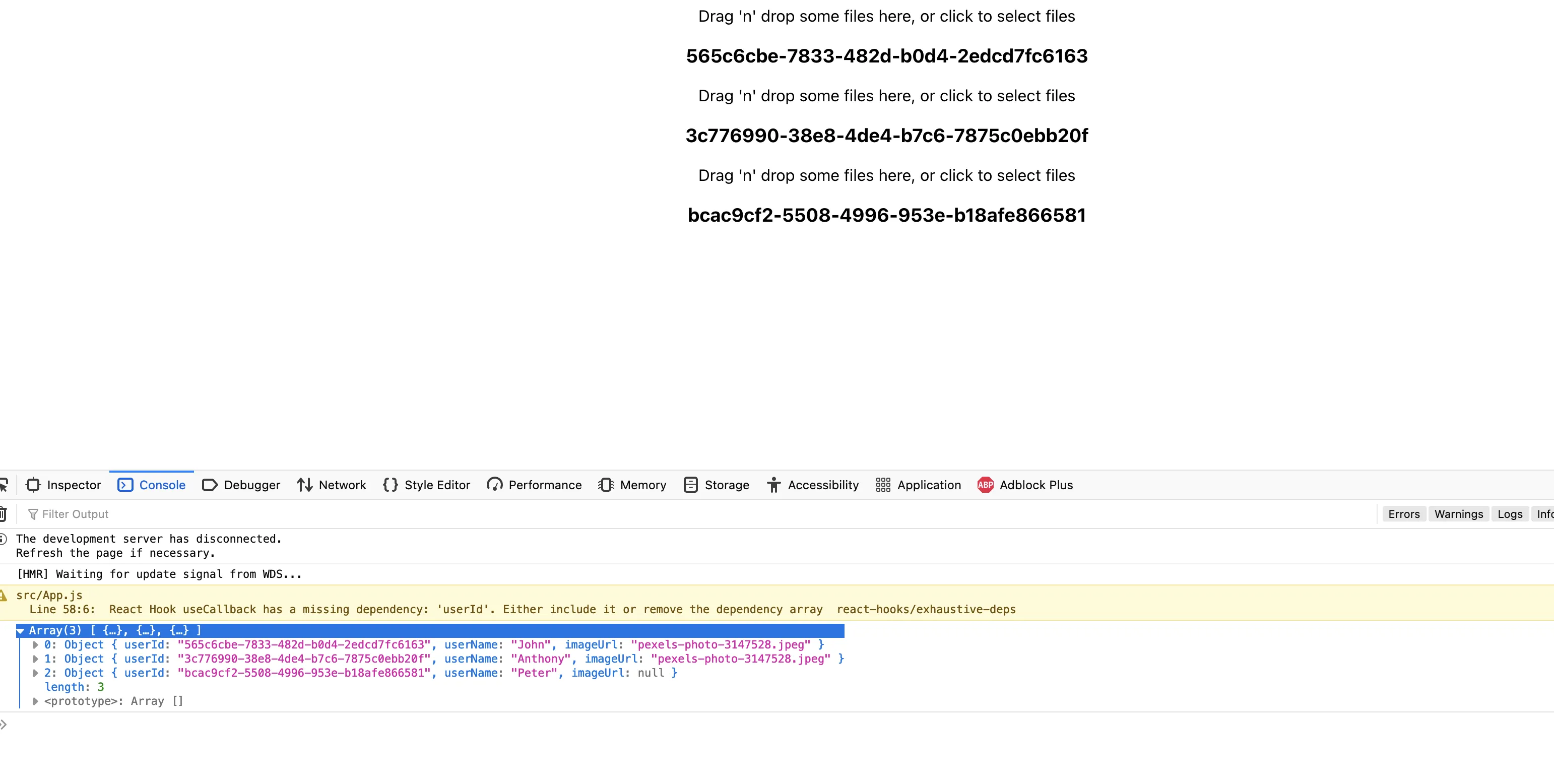Open the Application tab

(918, 485)
